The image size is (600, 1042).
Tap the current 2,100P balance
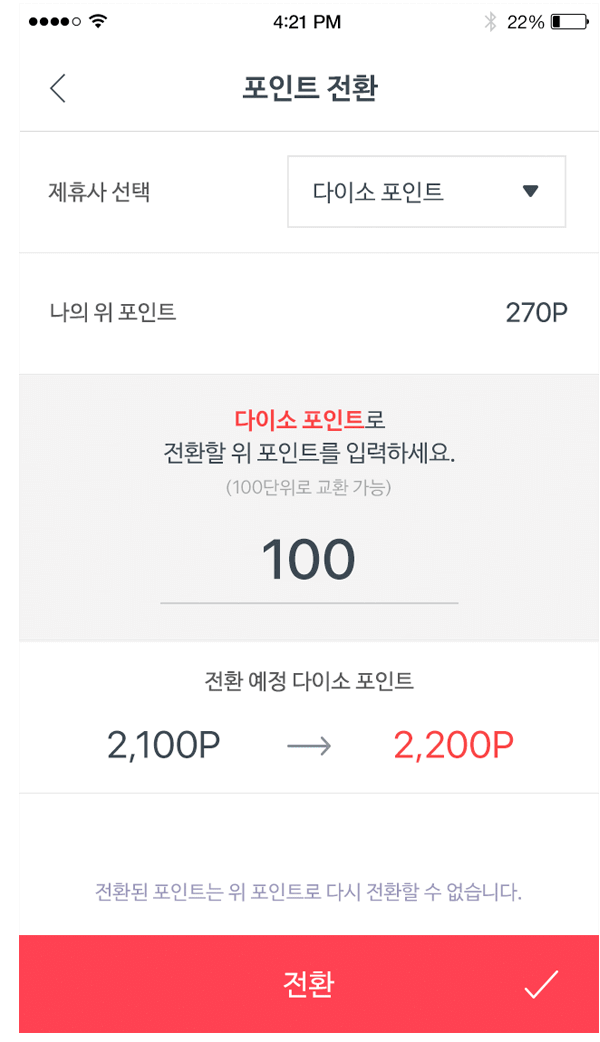pyautogui.click(x=163, y=745)
